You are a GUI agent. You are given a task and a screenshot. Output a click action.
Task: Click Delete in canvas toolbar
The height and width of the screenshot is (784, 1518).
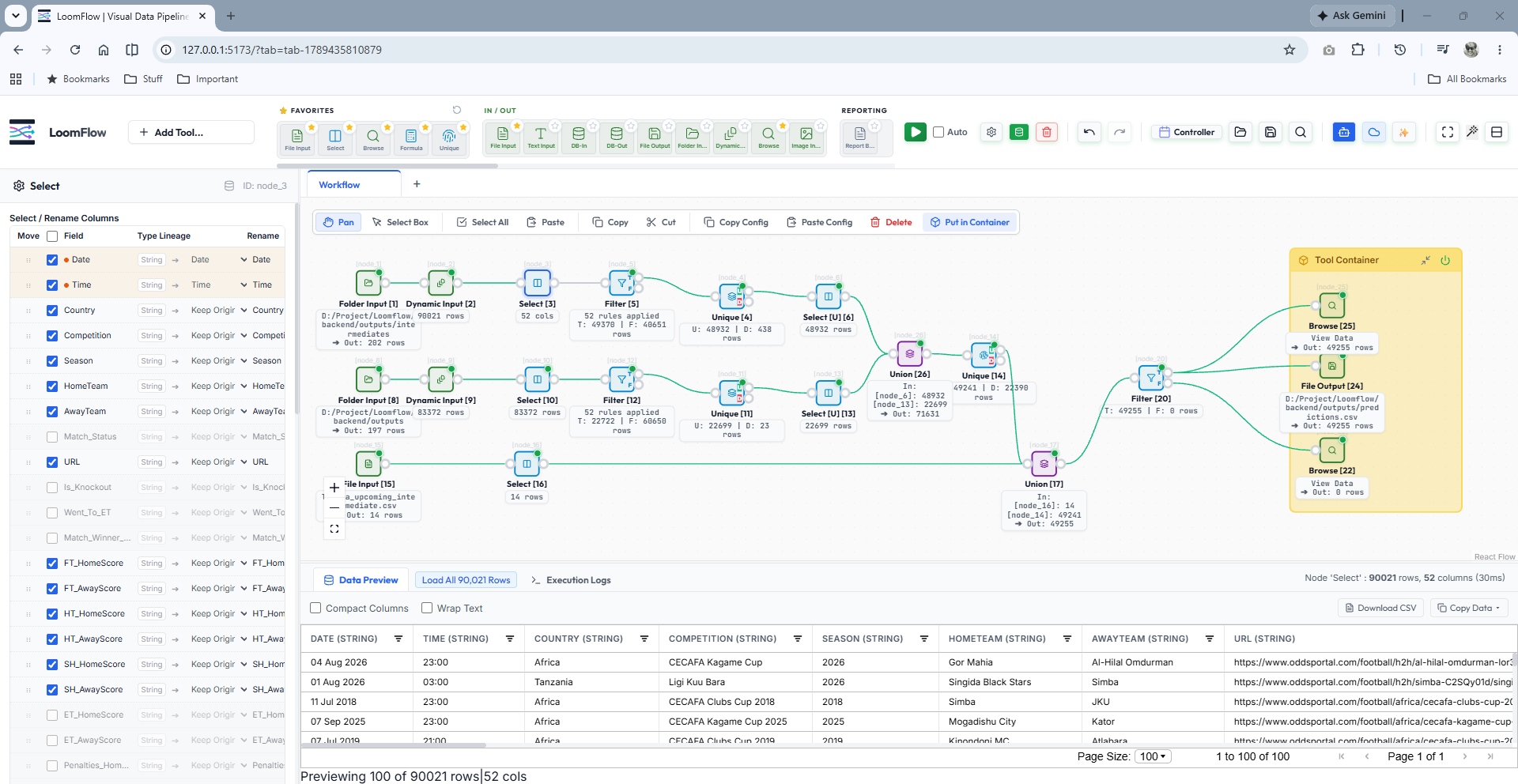pos(891,223)
